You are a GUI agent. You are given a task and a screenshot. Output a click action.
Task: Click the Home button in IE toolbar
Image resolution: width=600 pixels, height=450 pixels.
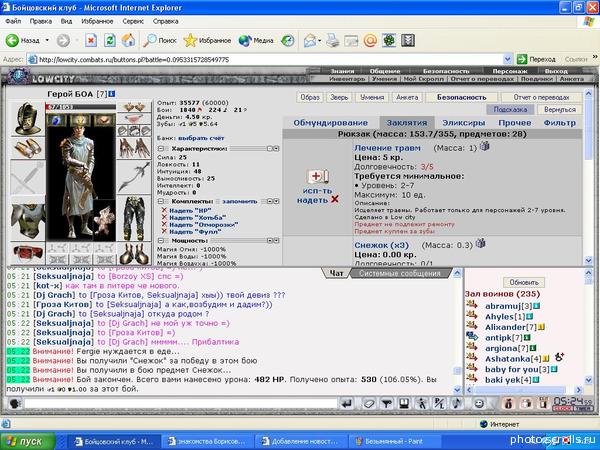click(129, 40)
